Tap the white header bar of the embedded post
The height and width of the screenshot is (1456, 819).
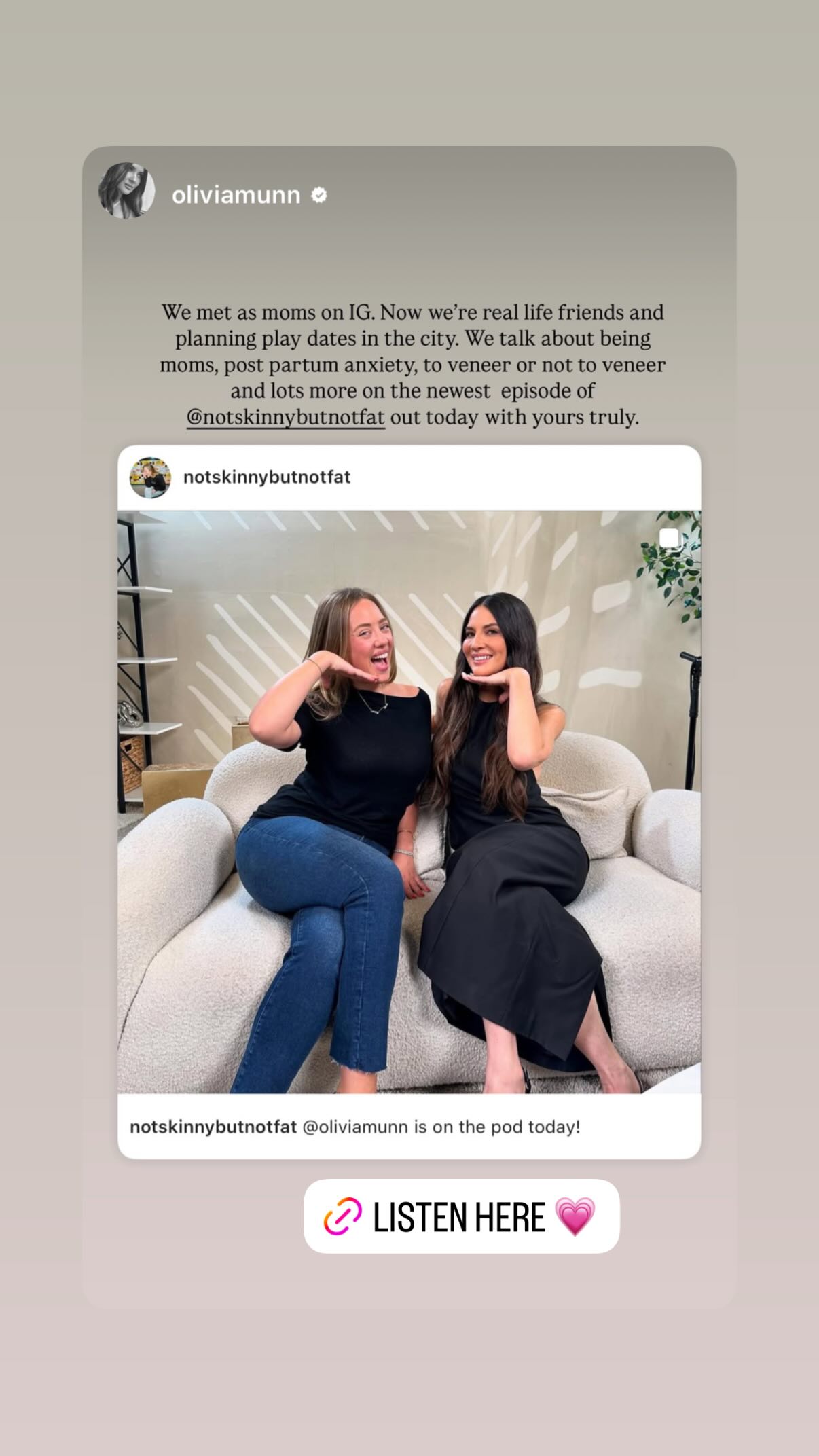409,477
